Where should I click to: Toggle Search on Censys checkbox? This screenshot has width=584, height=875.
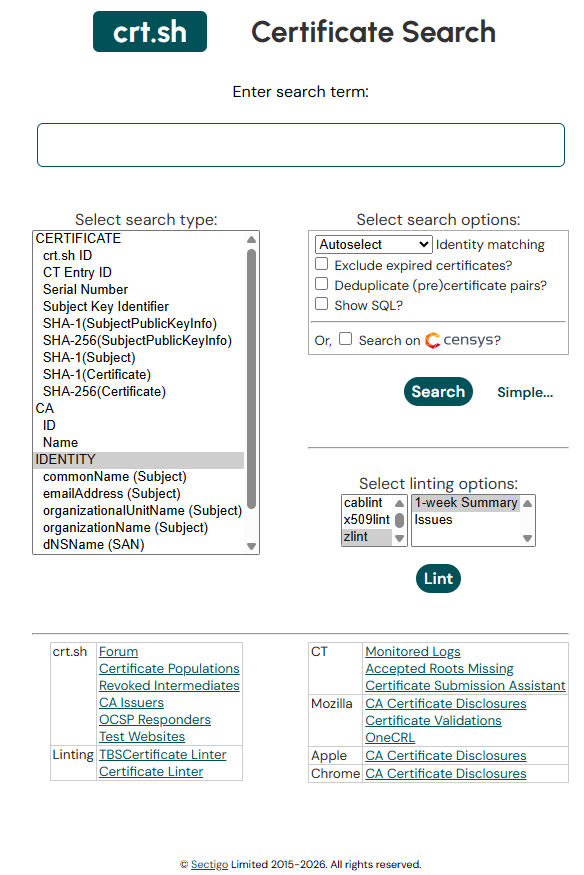[346, 339]
